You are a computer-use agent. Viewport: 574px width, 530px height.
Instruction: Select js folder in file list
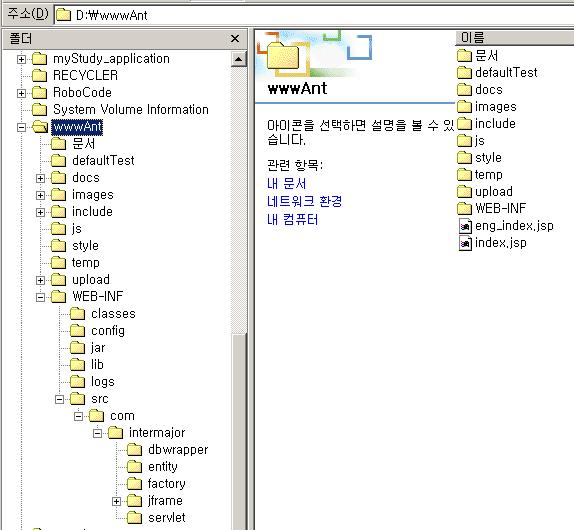coord(471,141)
